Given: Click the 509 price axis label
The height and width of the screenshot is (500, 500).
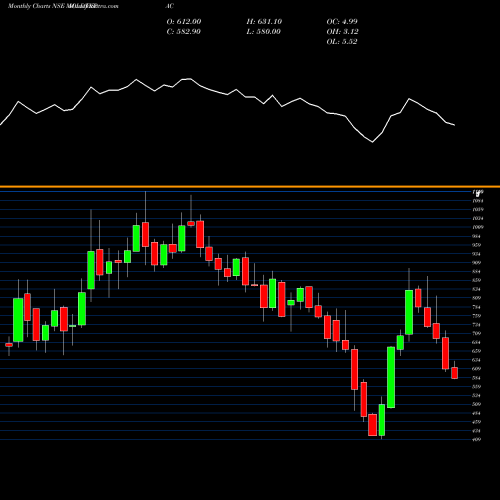Looking at the screenshot, I should [x=477, y=404].
